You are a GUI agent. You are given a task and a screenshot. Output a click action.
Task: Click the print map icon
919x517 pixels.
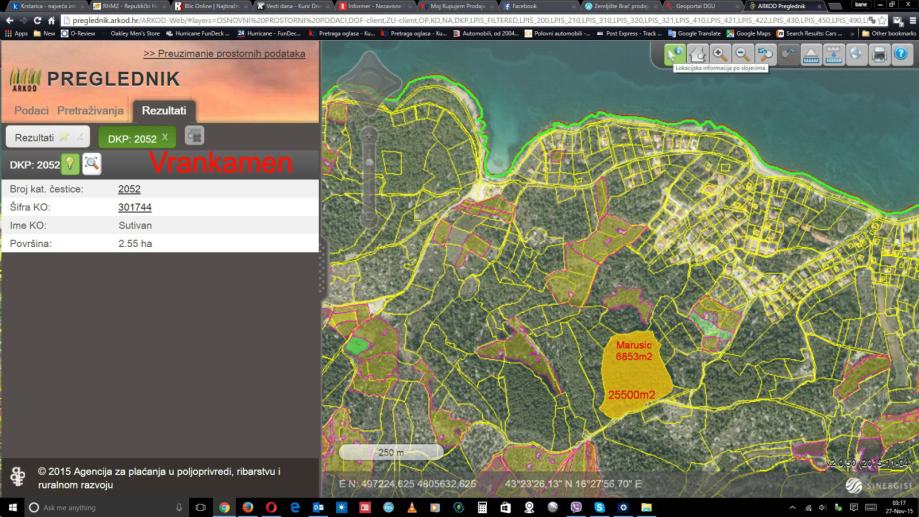(879, 54)
